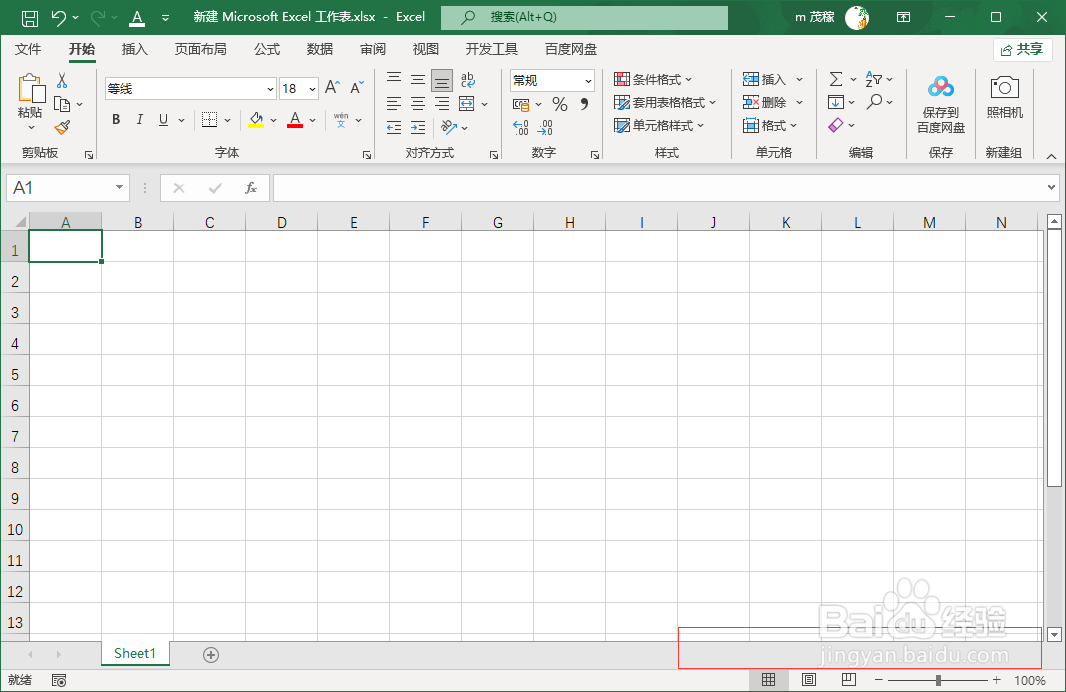
Task: Switch to the 插入 ribbon tab
Action: coord(134,50)
